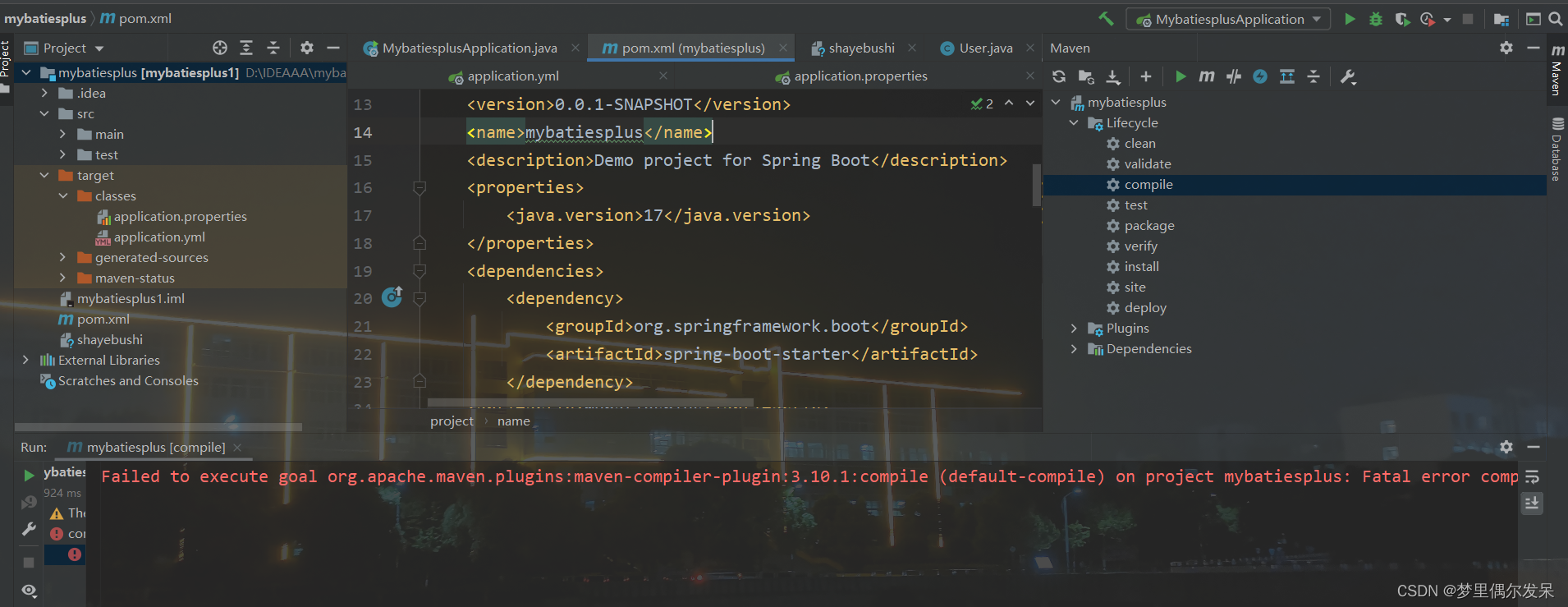The image size is (1568, 607).
Task: Add a Maven project with the plus icon
Action: (1146, 76)
